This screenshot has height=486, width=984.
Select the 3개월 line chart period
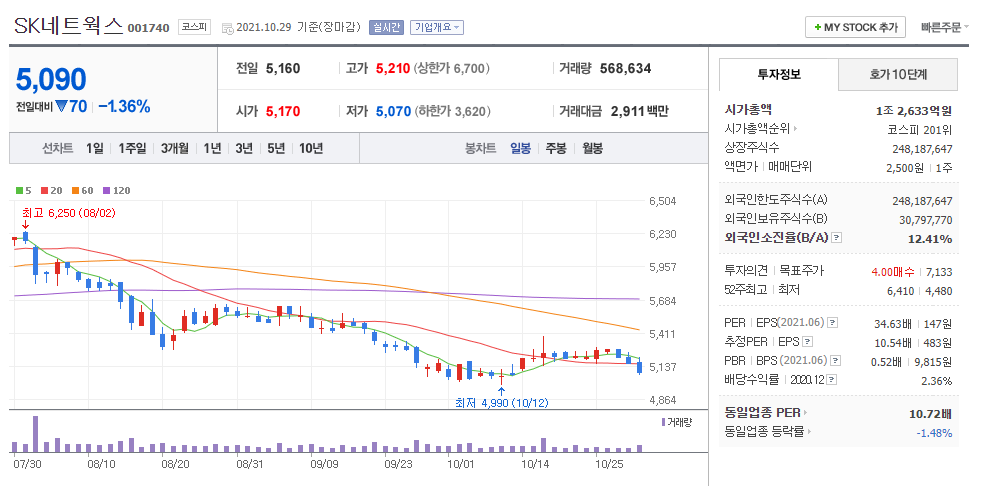(174, 149)
